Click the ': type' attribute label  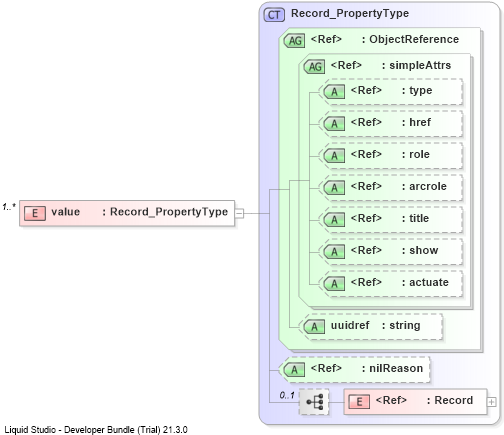point(417,91)
